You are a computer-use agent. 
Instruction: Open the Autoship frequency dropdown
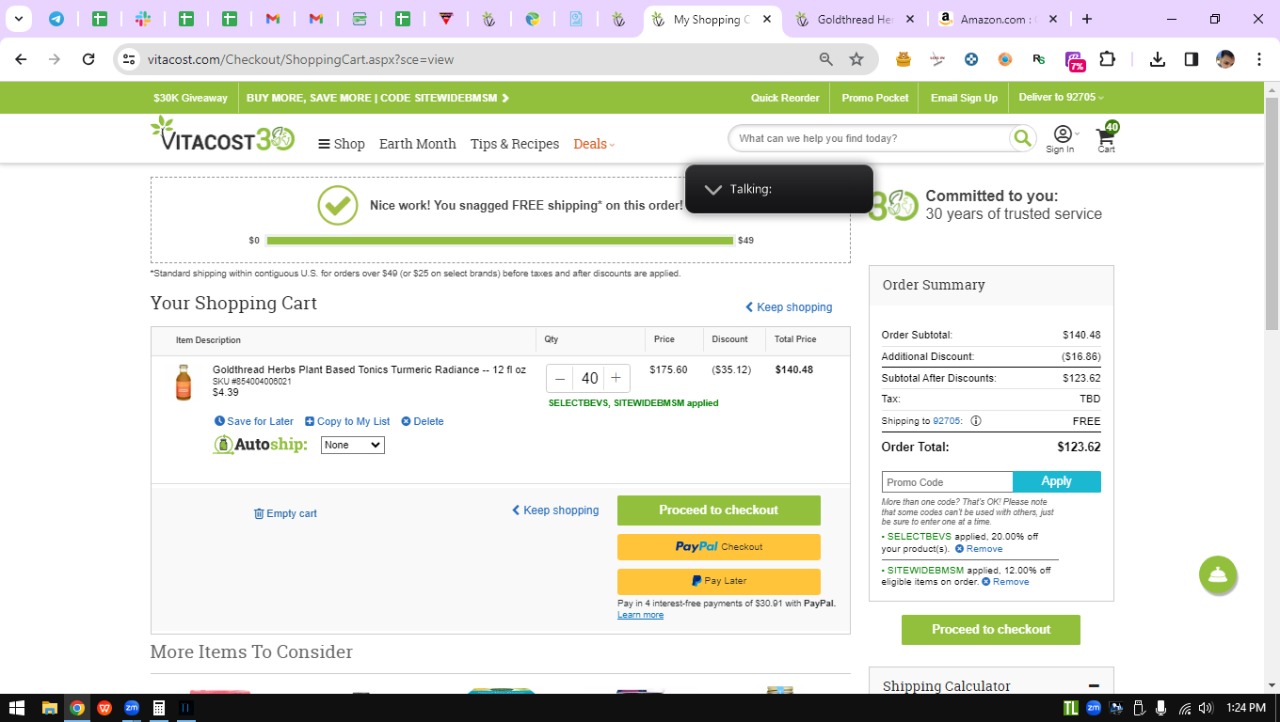point(352,445)
